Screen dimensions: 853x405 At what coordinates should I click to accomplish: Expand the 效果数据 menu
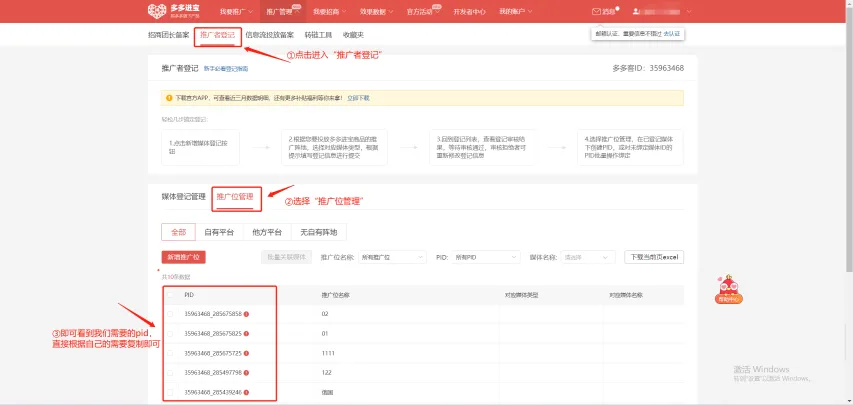tap(376, 11)
